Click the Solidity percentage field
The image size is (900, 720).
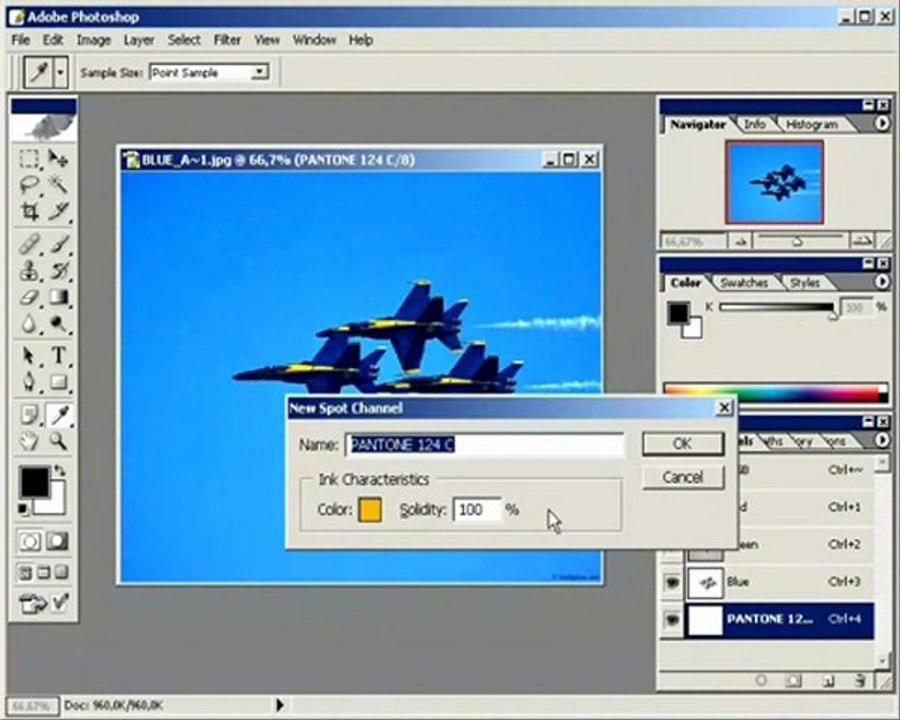pyautogui.click(x=477, y=510)
